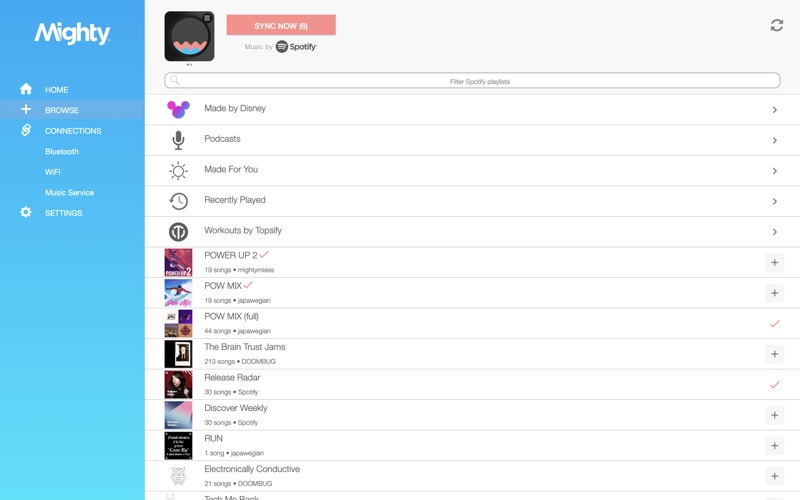Click the SYNC NOW (6) button

(281, 25)
